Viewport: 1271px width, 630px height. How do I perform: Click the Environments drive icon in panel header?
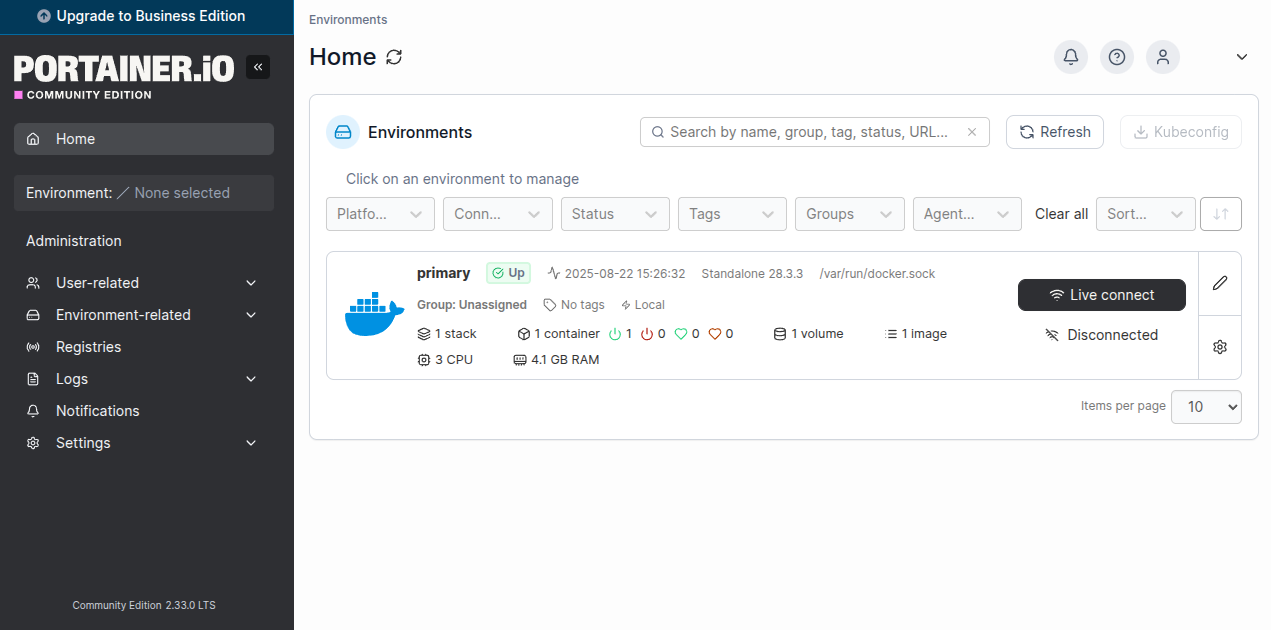343,132
